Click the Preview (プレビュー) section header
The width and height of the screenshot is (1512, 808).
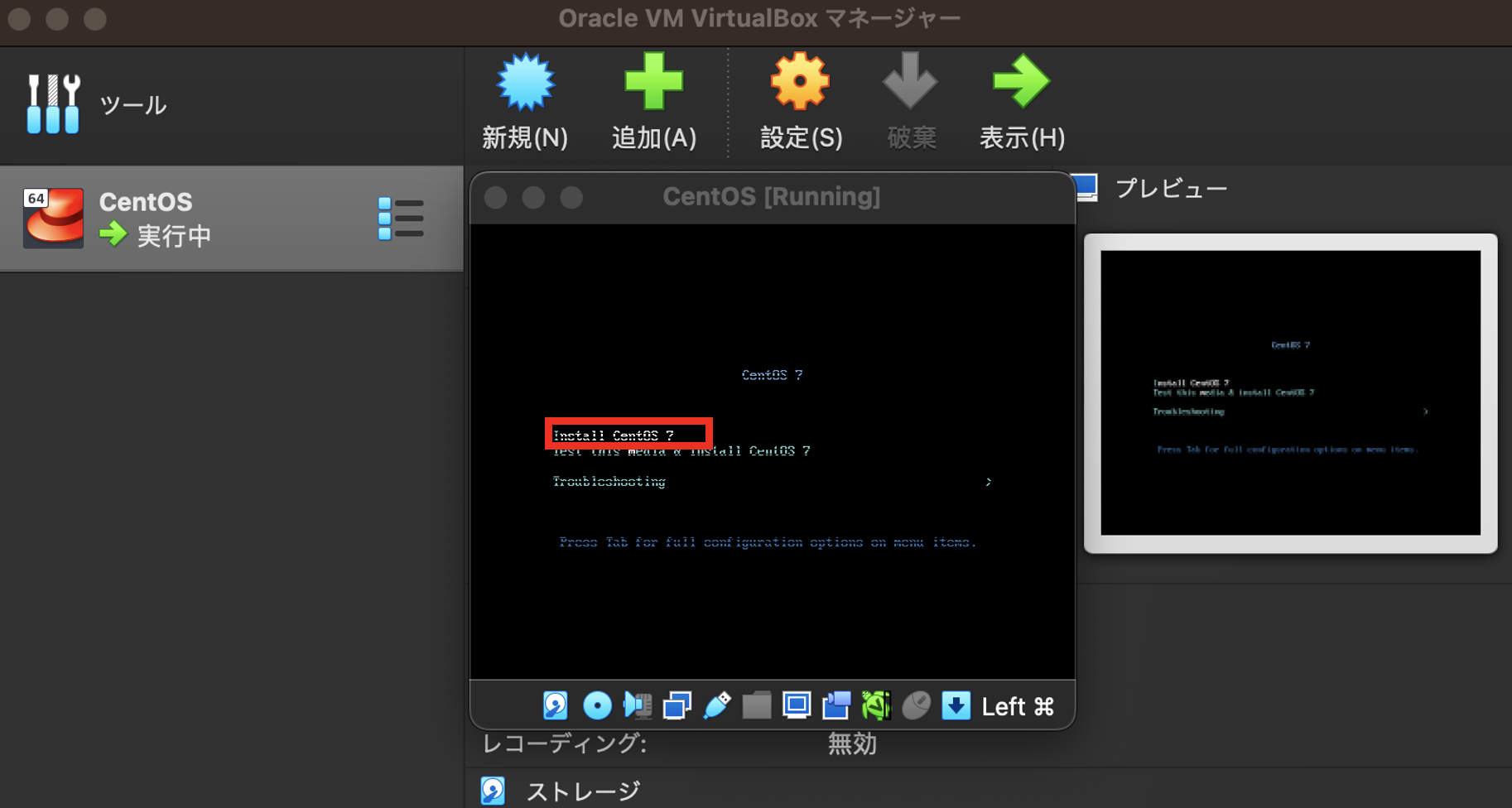(x=1171, y=189)
